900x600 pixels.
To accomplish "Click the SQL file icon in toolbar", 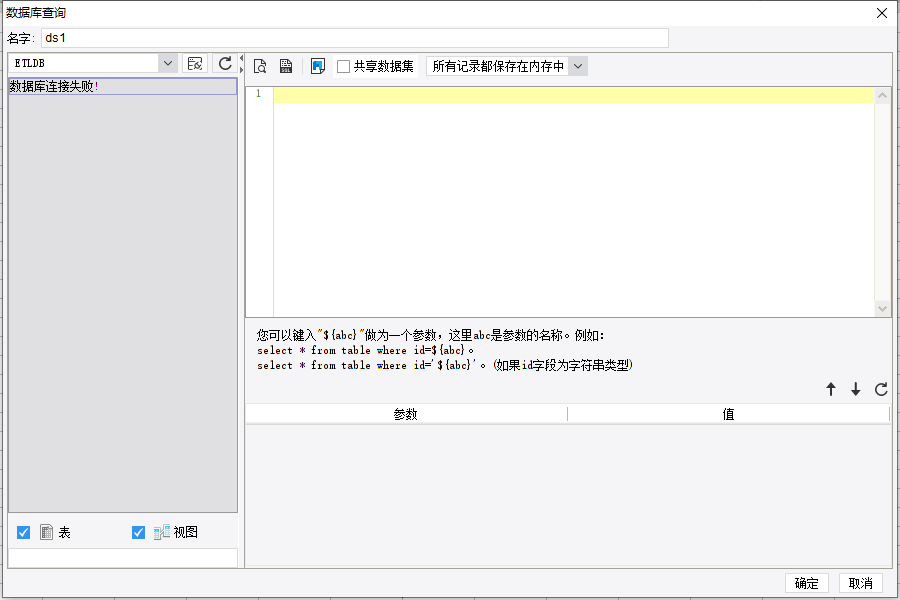I will 286,66.
